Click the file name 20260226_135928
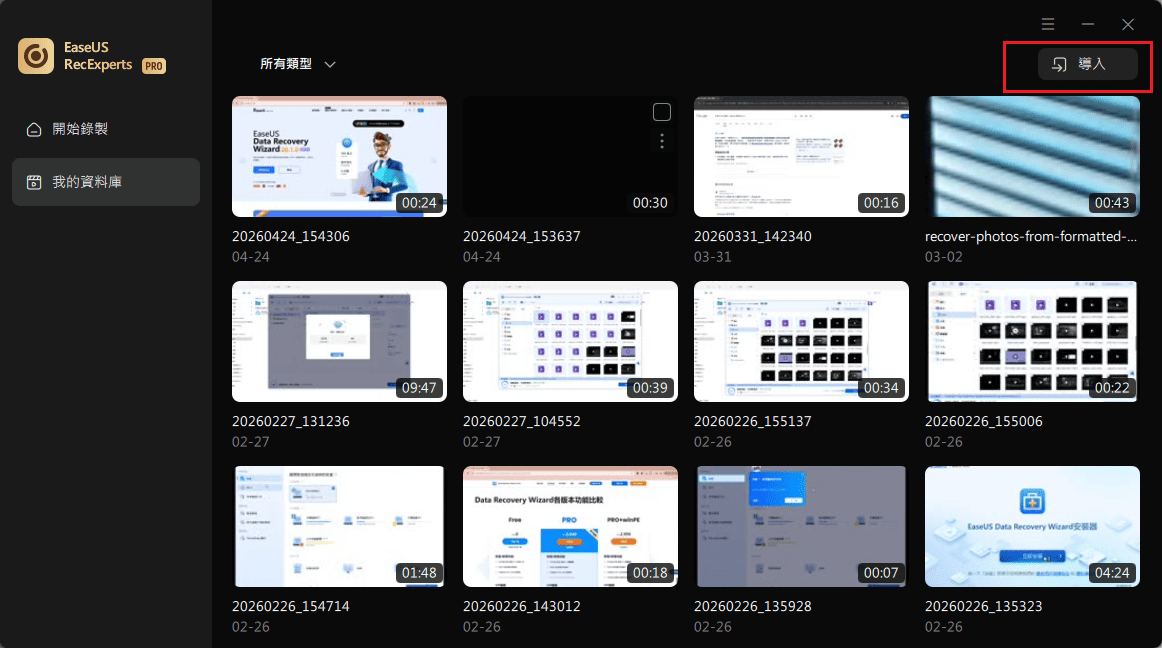 pos(753,606)
